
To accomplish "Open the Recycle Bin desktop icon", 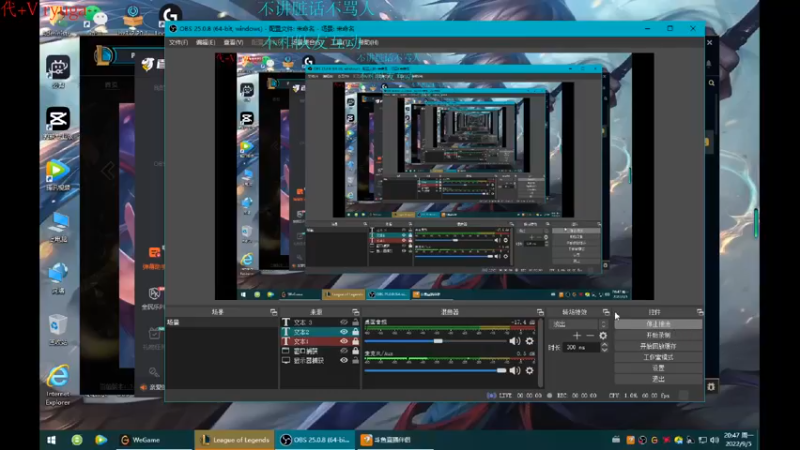I will [58, 331].
